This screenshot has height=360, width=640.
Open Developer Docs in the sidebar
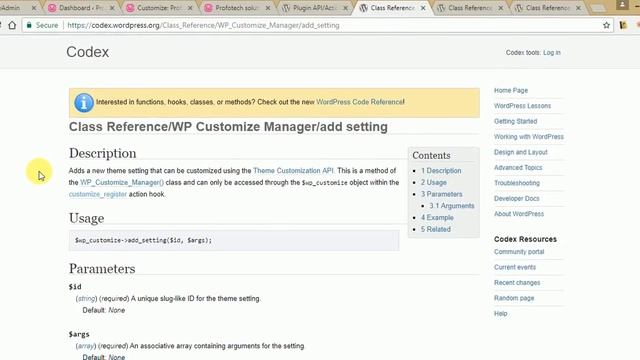516,199
